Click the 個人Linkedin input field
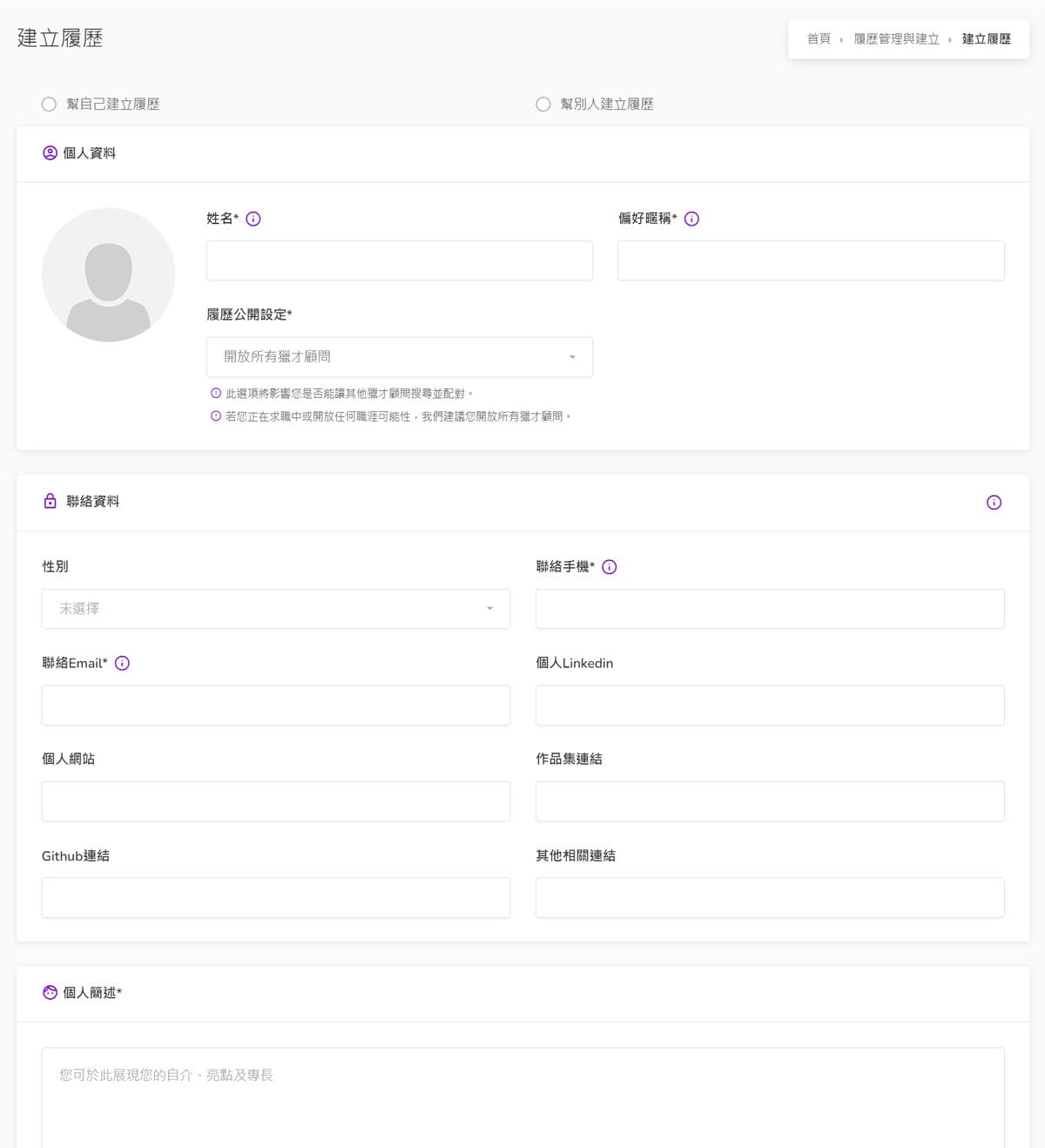Image resolution: width=1045 pixels, height=1148 pixels. coord(770,706)
